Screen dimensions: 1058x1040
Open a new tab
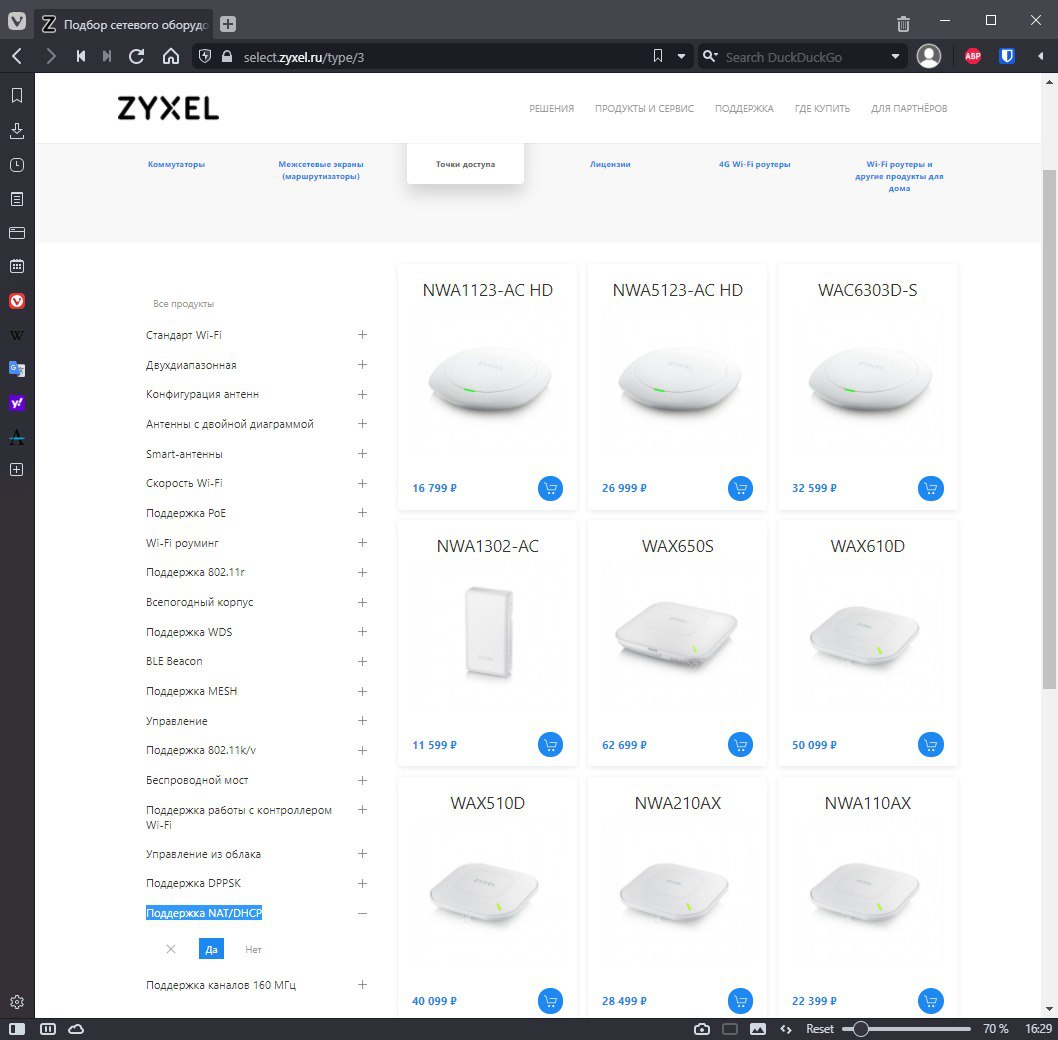pos(228,24)
